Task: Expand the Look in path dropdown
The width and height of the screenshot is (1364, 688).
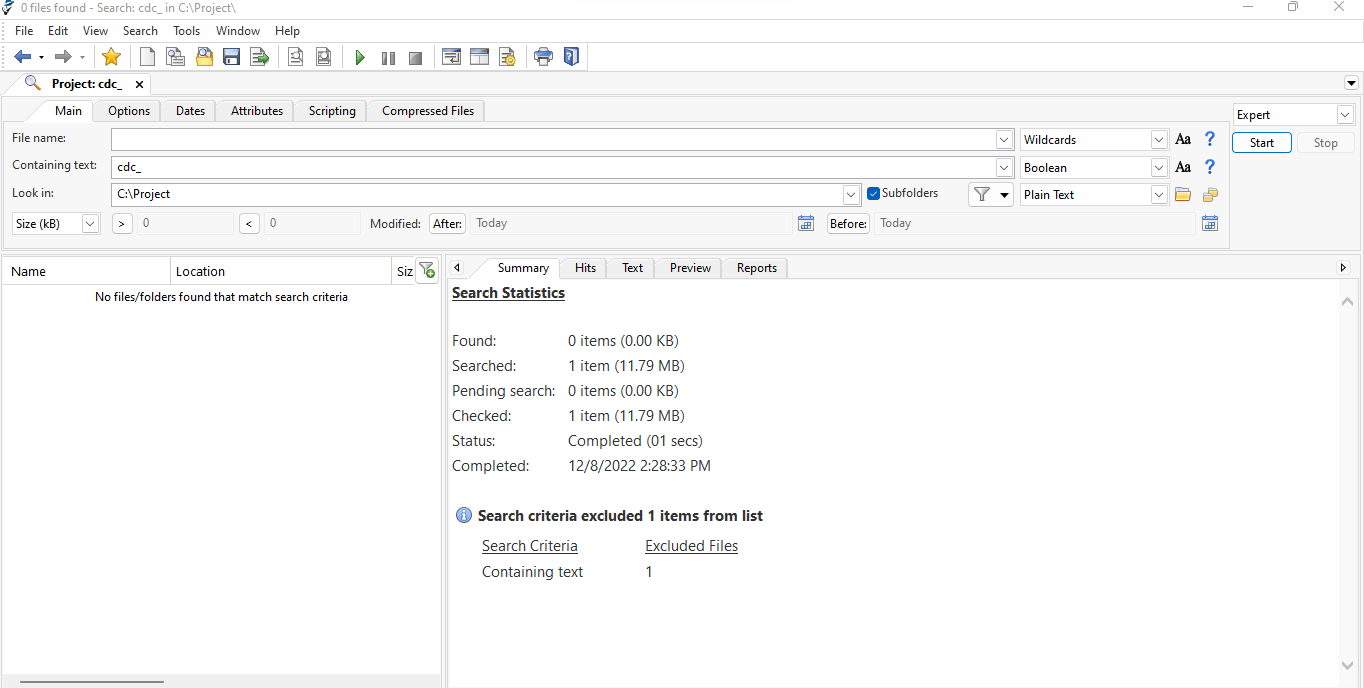Action: pos(851,195)
